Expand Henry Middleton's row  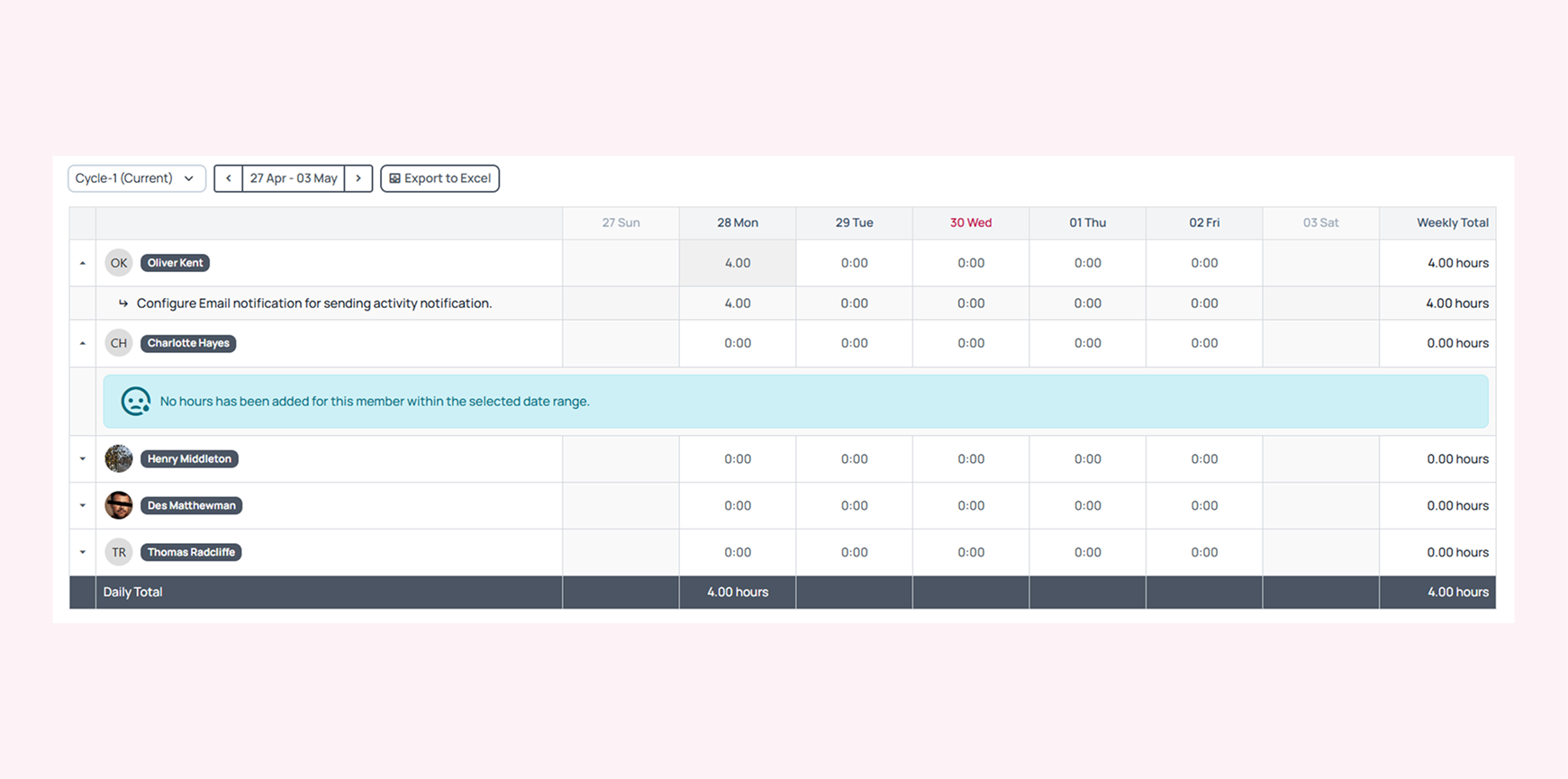click(83, 459)
